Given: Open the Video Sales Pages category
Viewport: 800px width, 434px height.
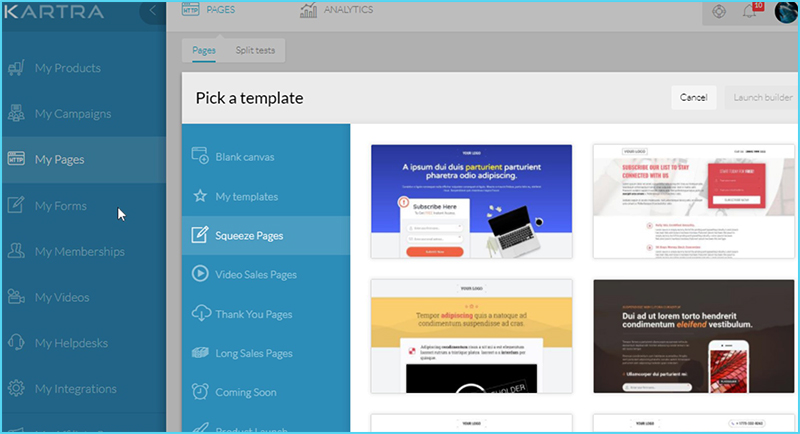Looking at the screenshot, I should pos(256,274).
